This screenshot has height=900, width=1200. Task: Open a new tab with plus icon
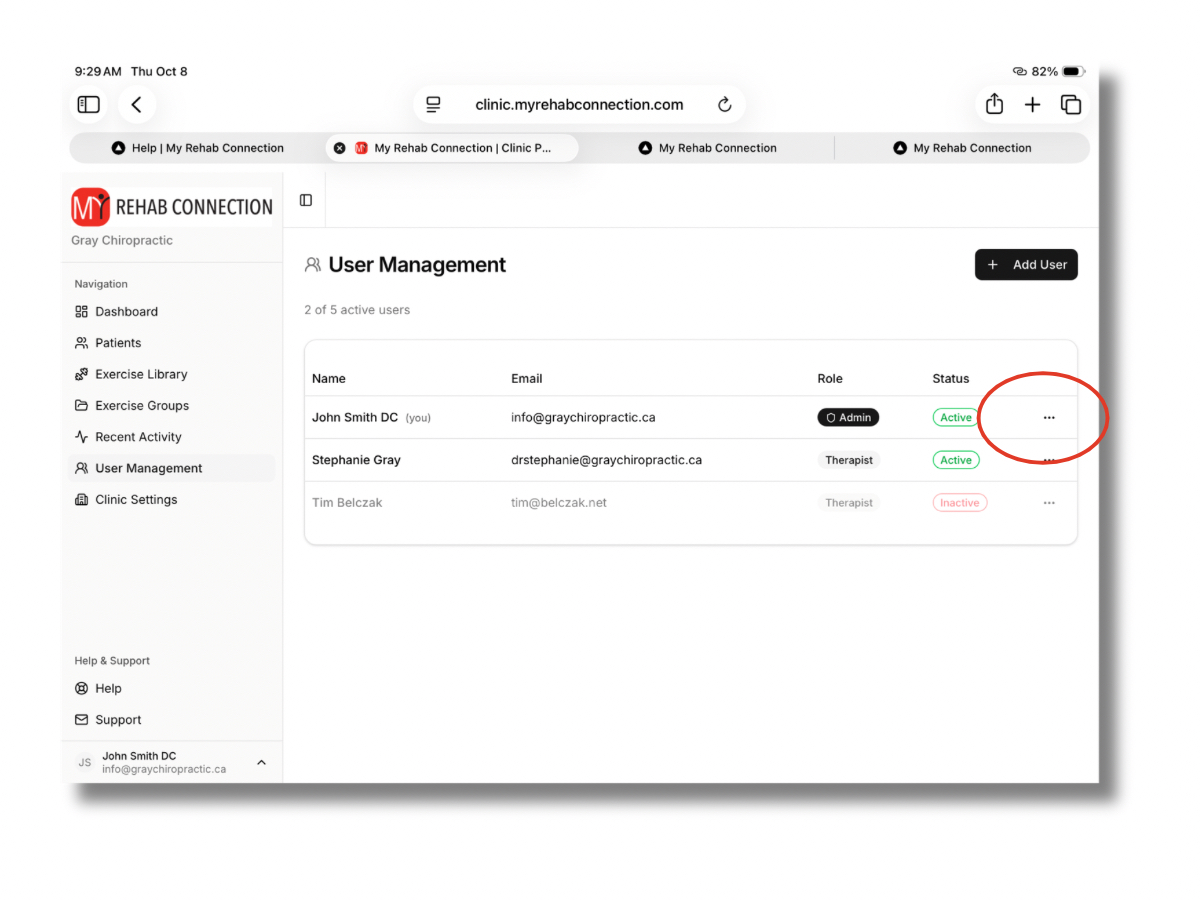pos(1032,104)
